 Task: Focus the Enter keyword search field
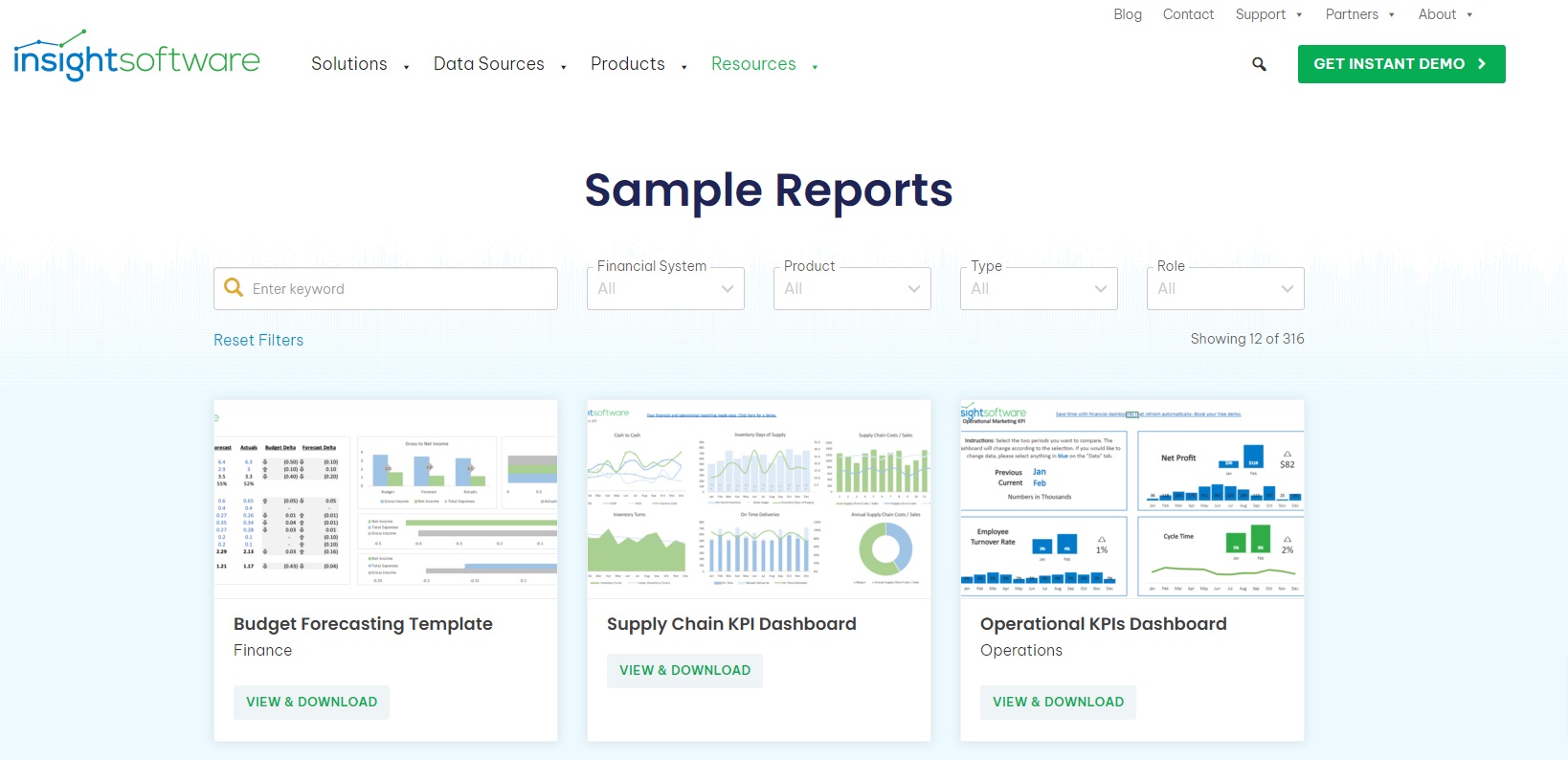(386, 288)
